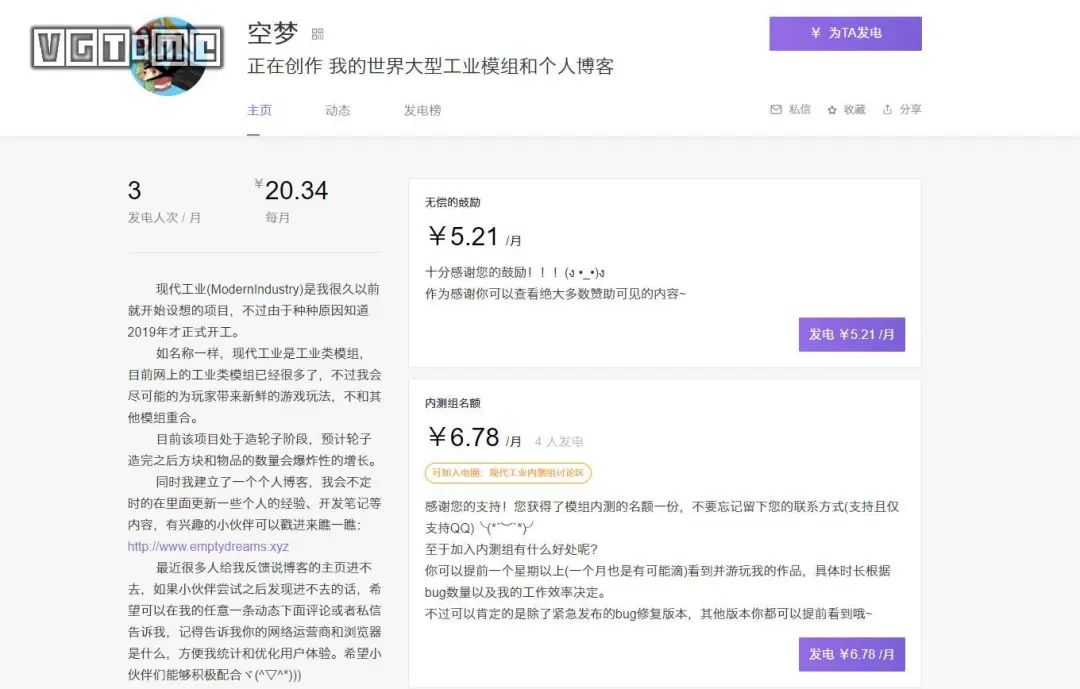Viewport: 1080px width, 689px height.
Task: Open the QR code icon beside 空梦
Action: [x=318, y=34]
